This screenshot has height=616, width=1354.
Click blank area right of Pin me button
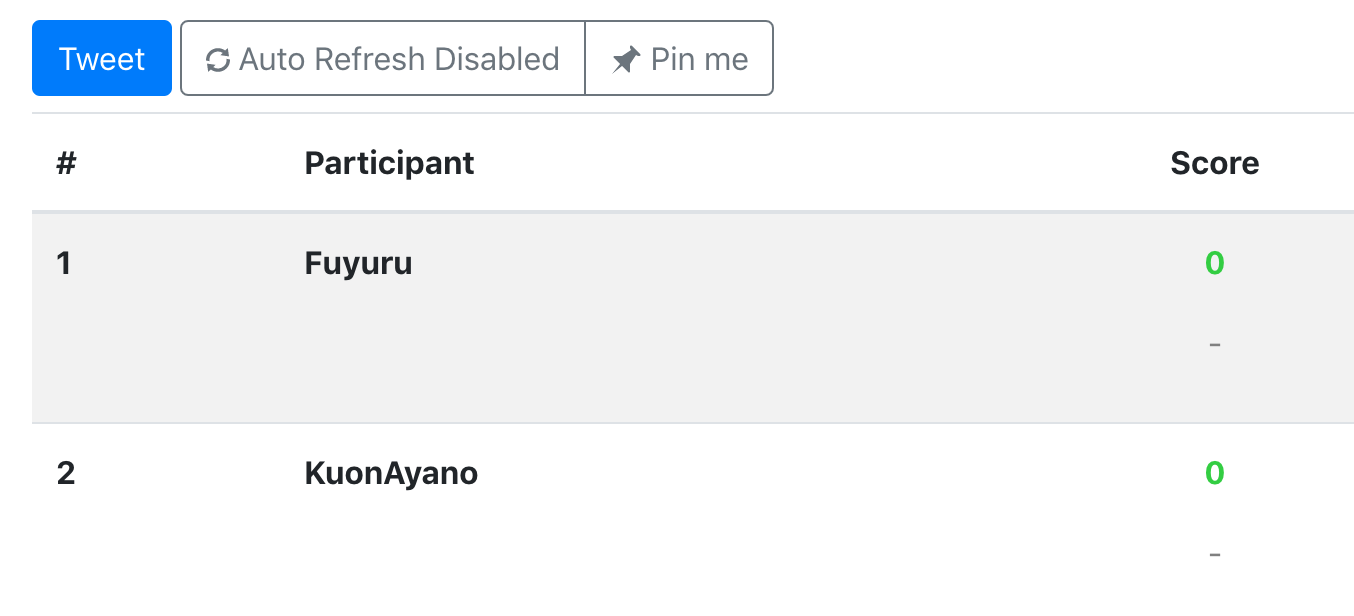tap(1060, 58)
